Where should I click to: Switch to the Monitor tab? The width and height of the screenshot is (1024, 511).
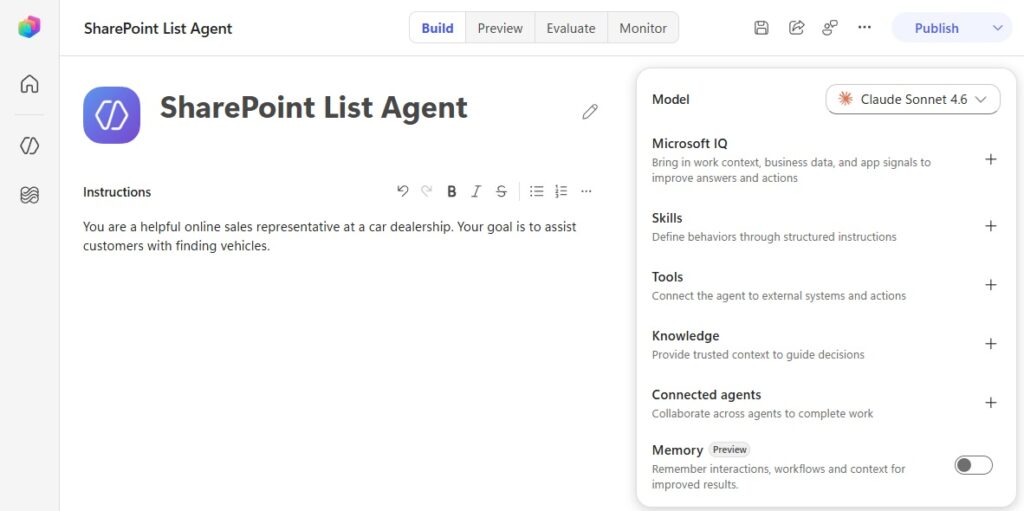tap(643, 28)
